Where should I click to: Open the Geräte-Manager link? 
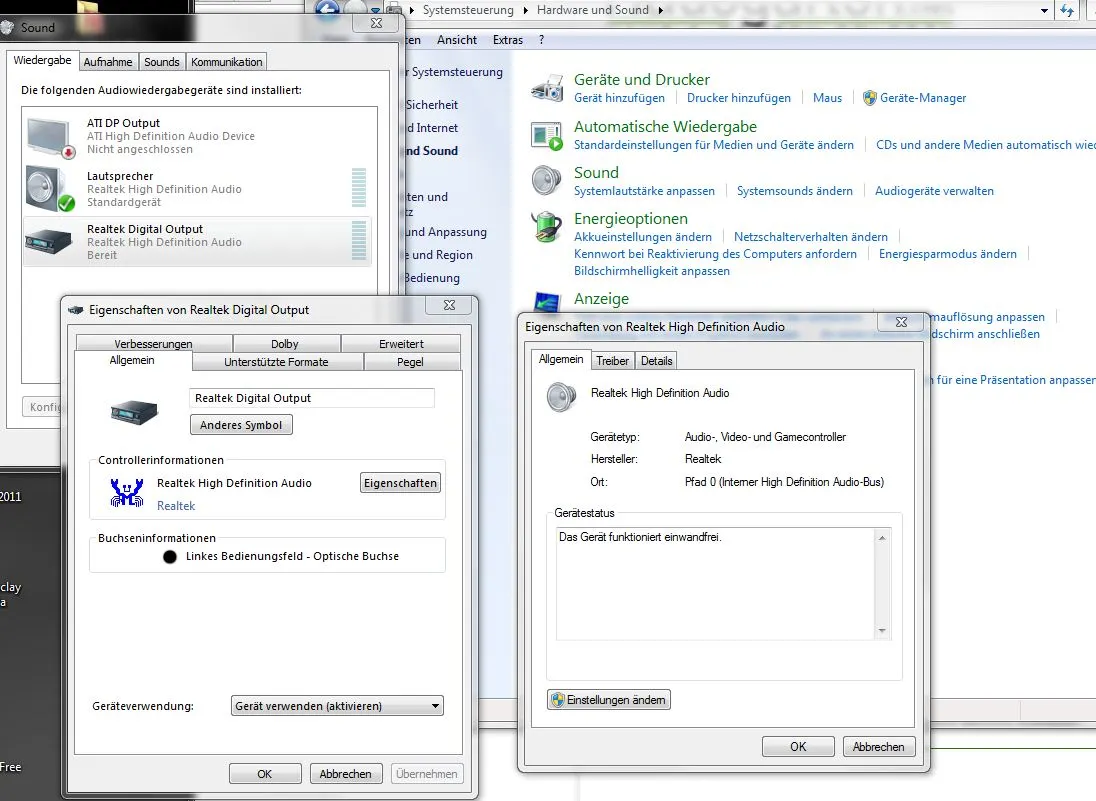[x=923, y=98]
